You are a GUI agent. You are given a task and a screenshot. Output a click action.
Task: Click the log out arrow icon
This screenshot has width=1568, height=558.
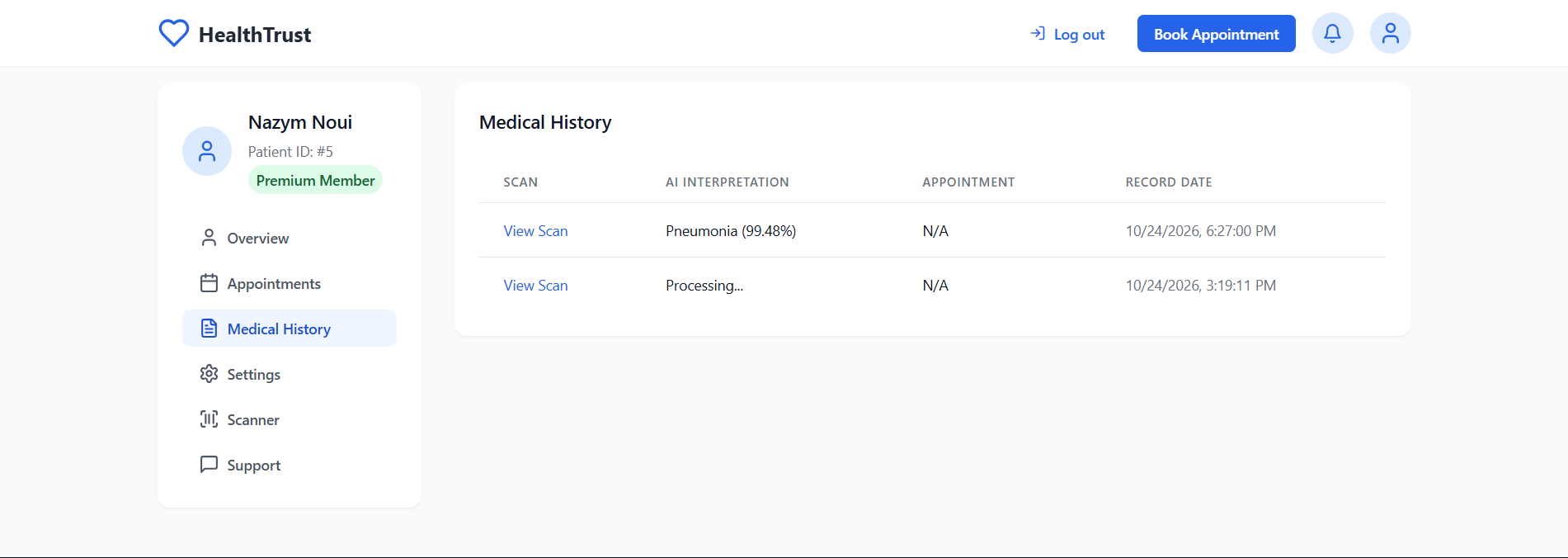coord(1038,34)
